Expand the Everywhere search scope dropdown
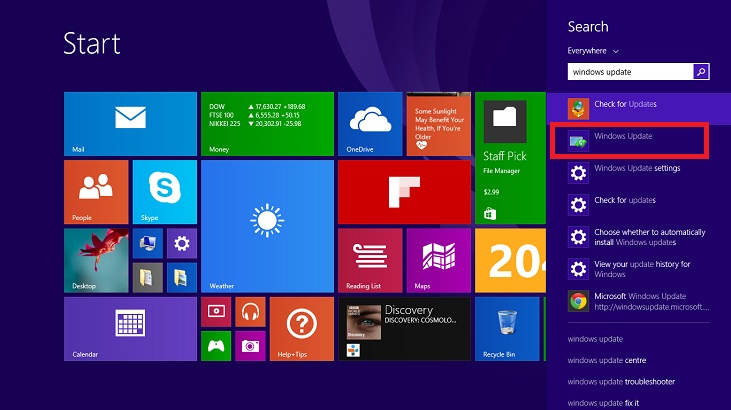731x410 pixels. 594,50
